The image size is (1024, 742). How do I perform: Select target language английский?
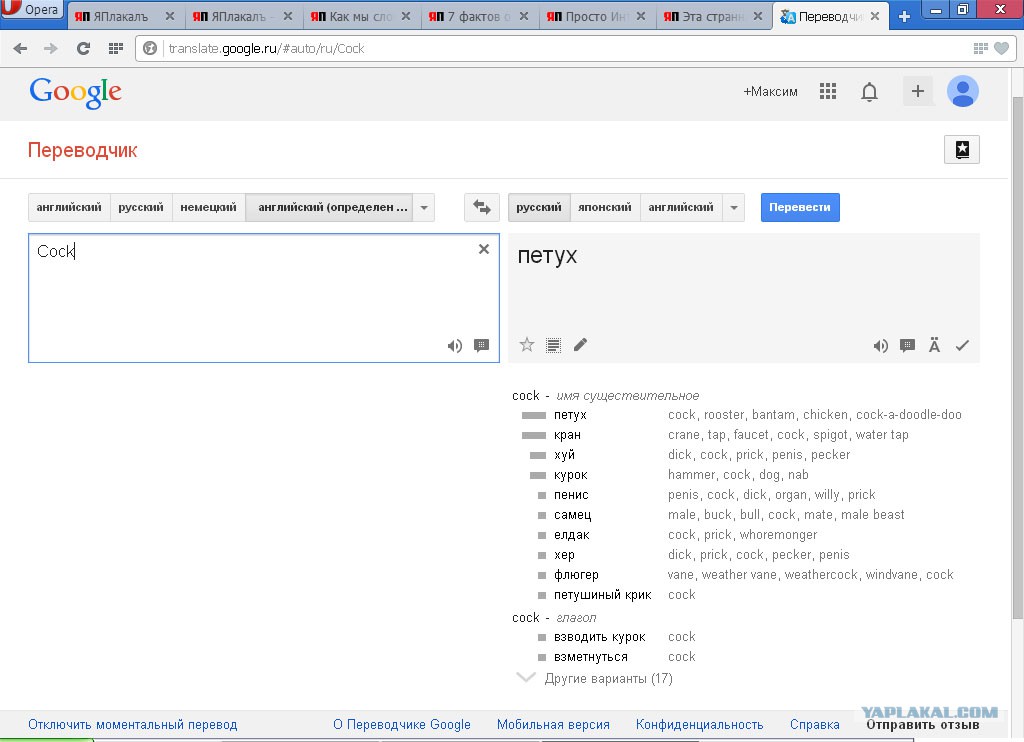coord(681,208)
